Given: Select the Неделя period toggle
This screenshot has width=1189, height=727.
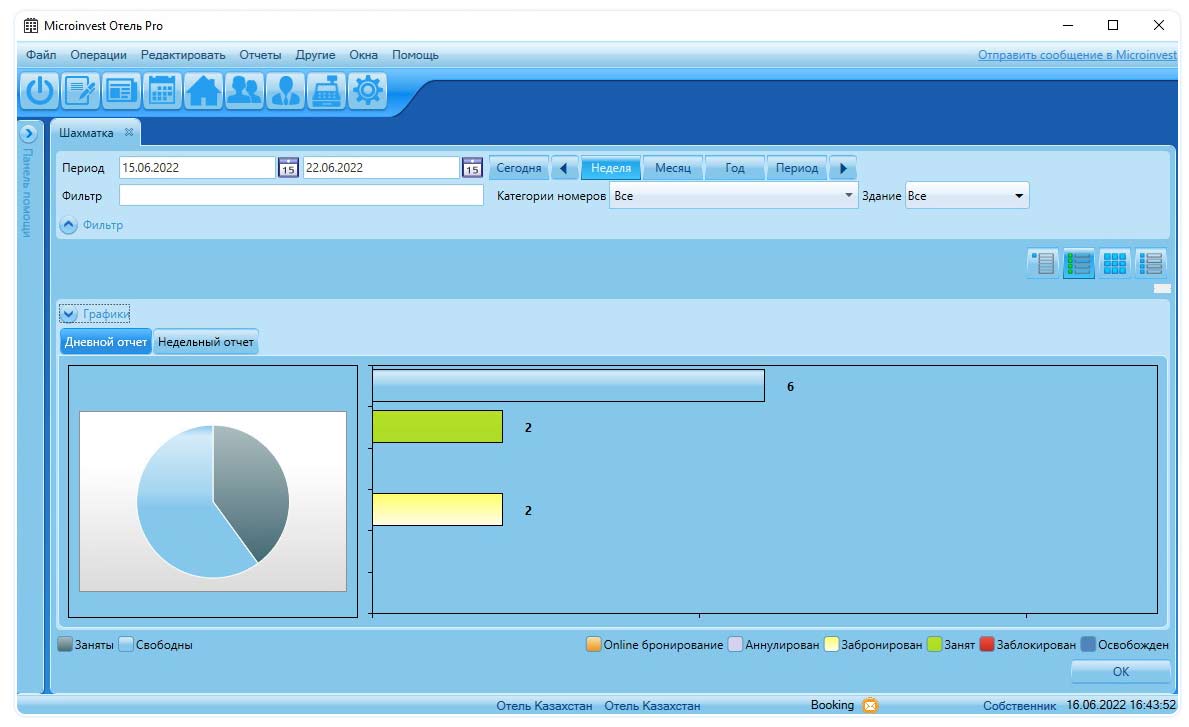Looking at the screenshot, I should [x=611, y=168].
